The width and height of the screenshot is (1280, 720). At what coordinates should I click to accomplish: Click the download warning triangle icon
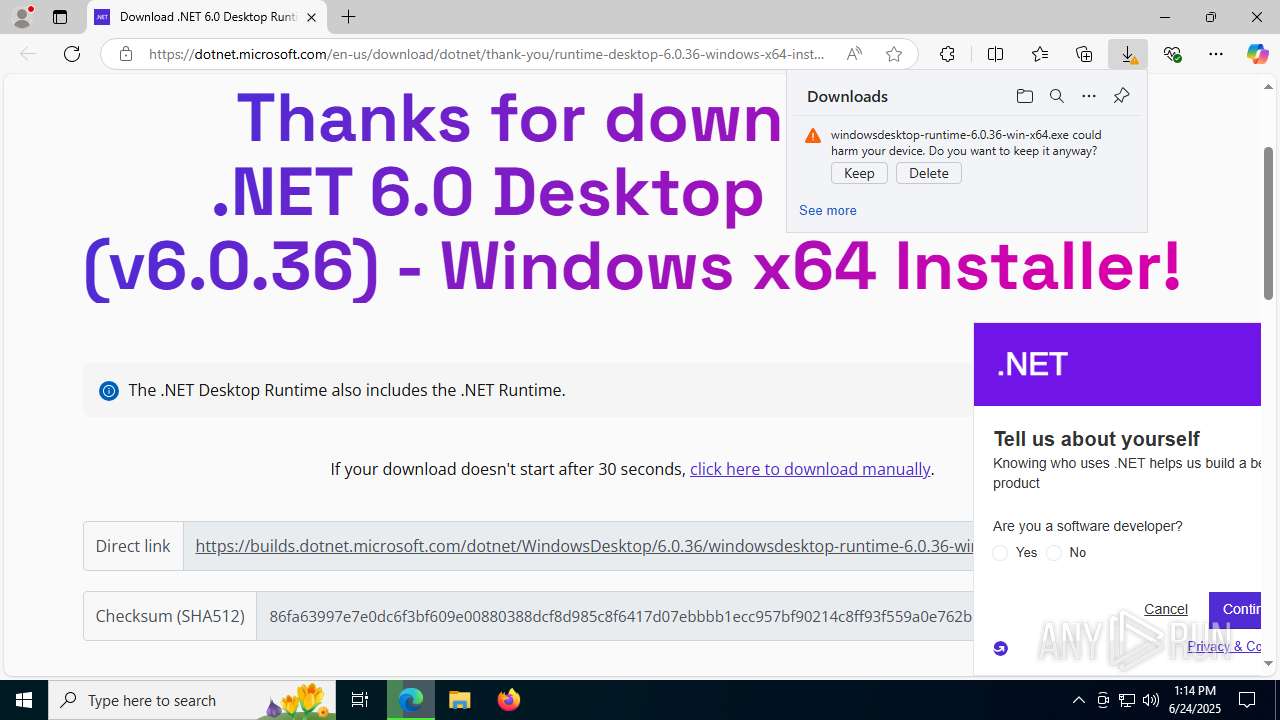tap(813, 136)
